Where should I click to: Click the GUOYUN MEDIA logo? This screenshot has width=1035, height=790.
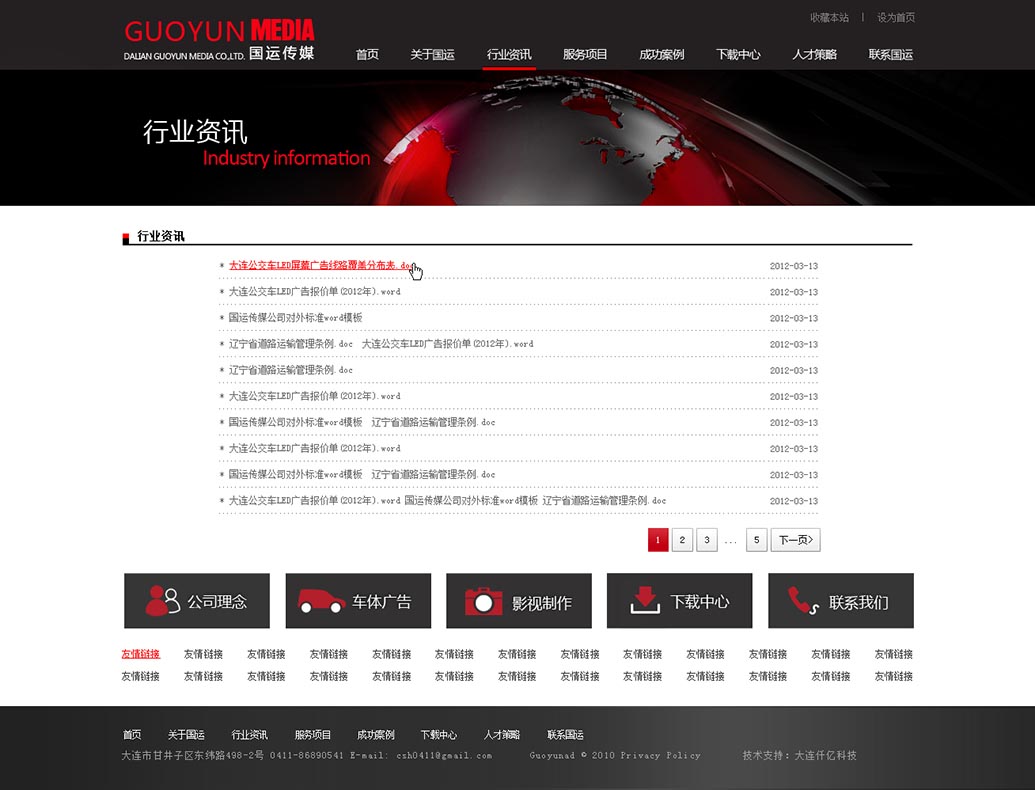click(x=219, y=40)
